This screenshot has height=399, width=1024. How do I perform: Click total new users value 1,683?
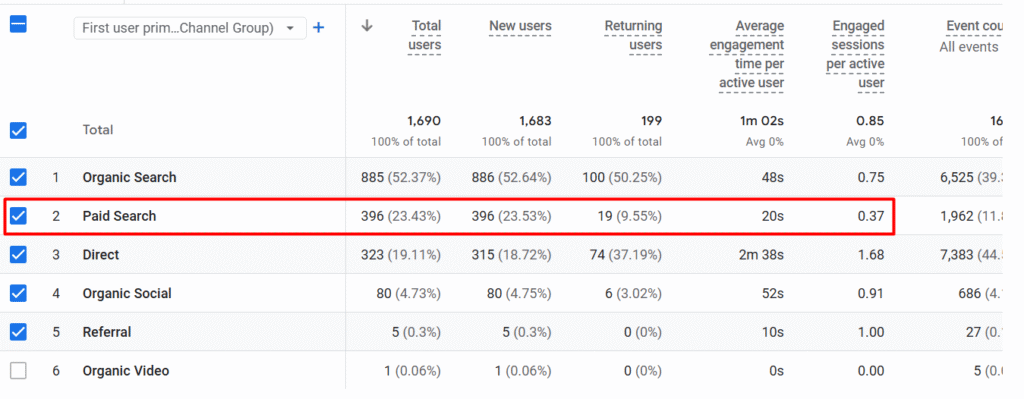[x=535, y=121]
